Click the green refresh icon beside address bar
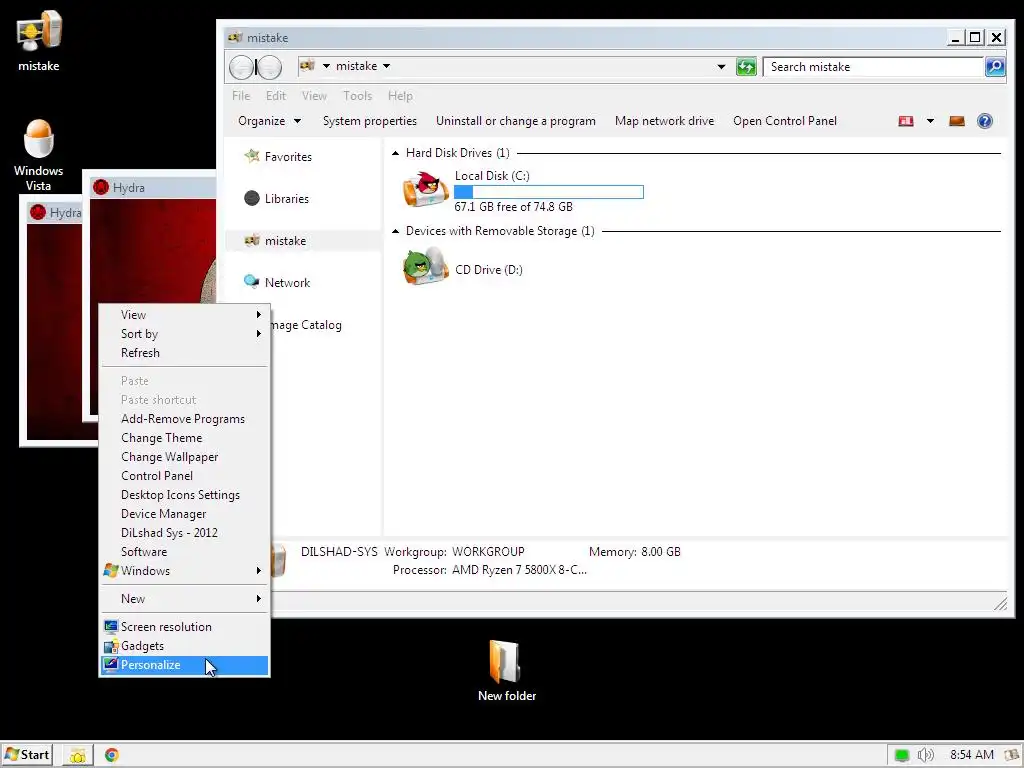This screenshot has width=1024, height=768. [x=746, y=67]
